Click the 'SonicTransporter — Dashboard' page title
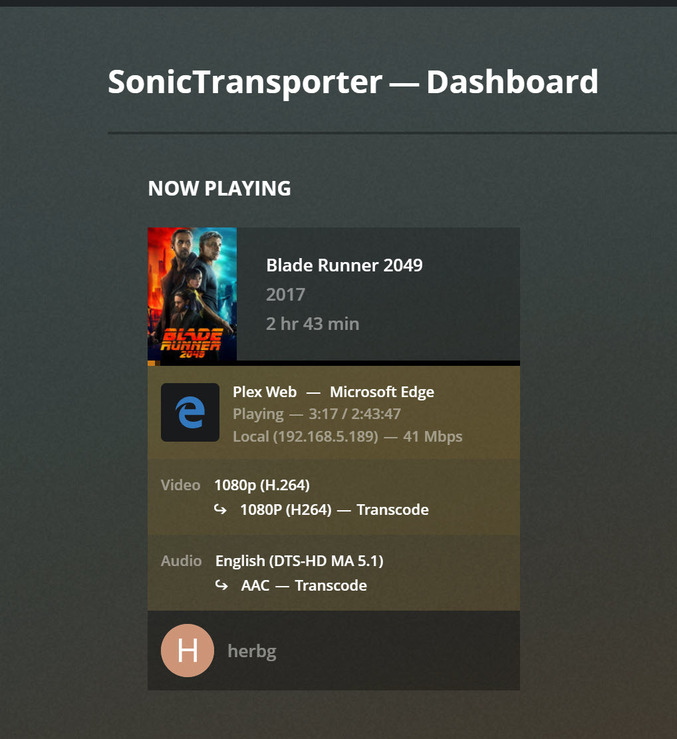 [x=353, y=82]
